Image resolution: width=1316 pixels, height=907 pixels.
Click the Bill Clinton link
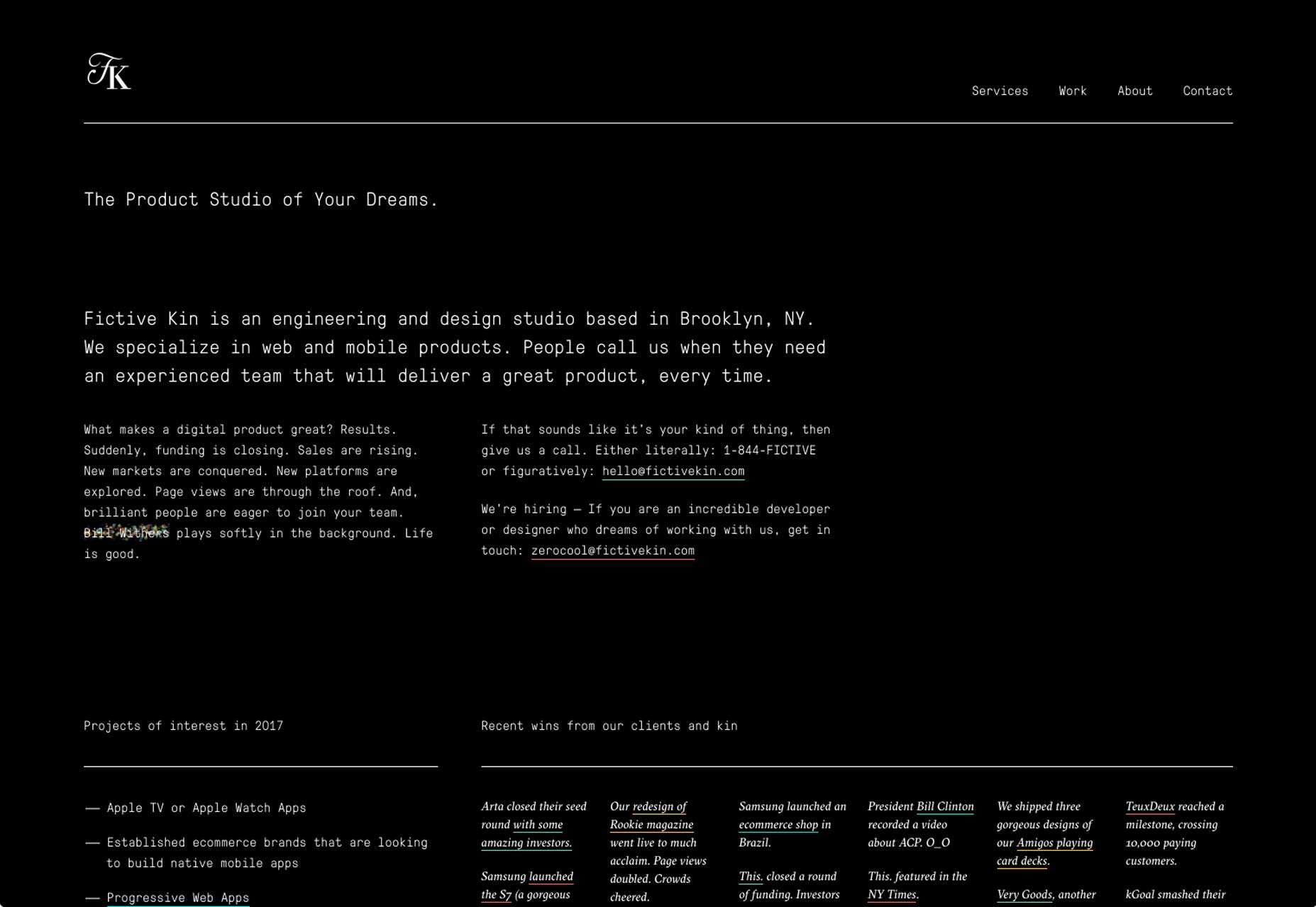pos(945,806)
